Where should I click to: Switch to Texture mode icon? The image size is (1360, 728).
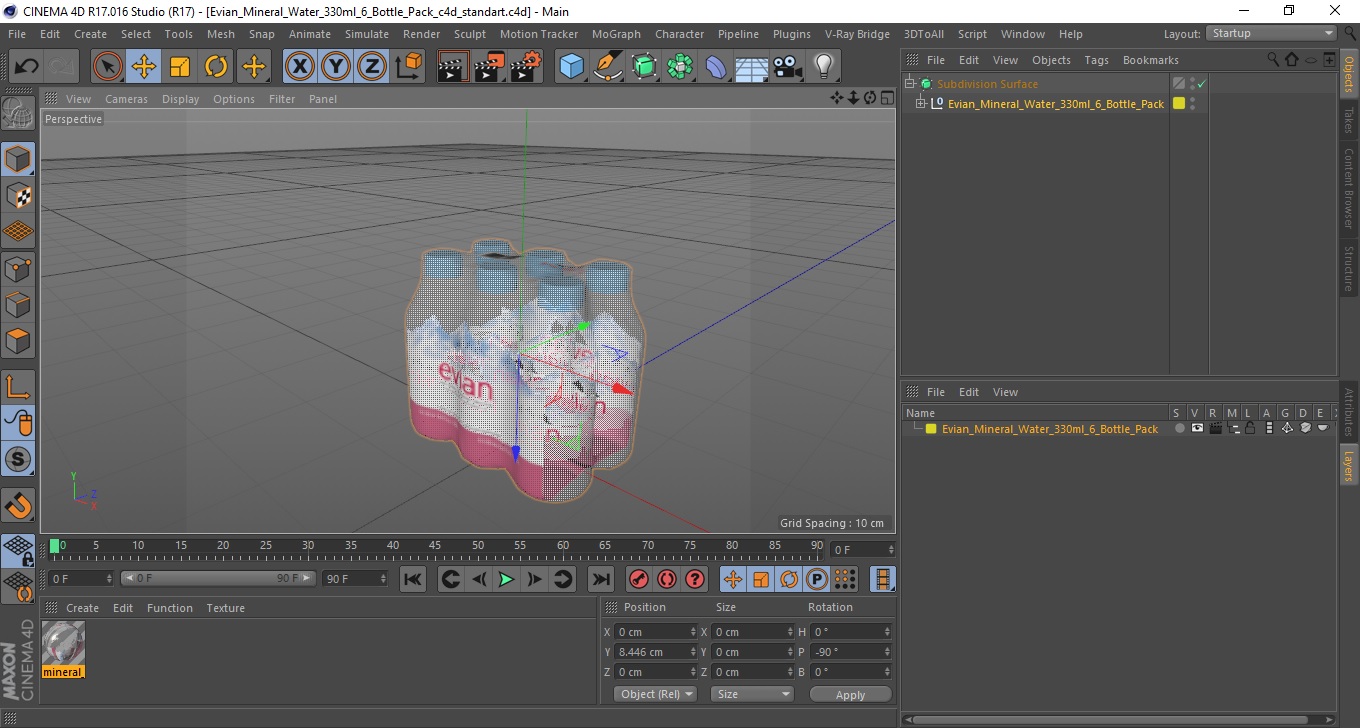[18, 195]
